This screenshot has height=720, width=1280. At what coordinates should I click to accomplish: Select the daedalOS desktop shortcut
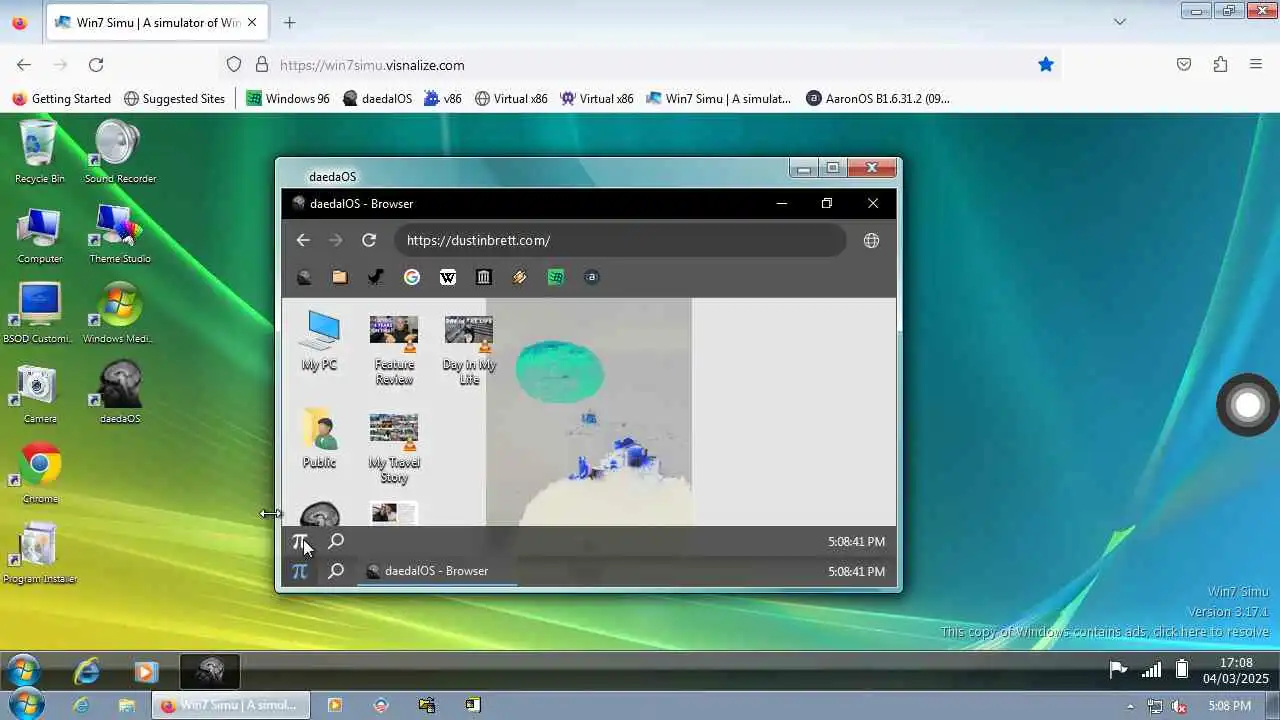tap(120, 394)
